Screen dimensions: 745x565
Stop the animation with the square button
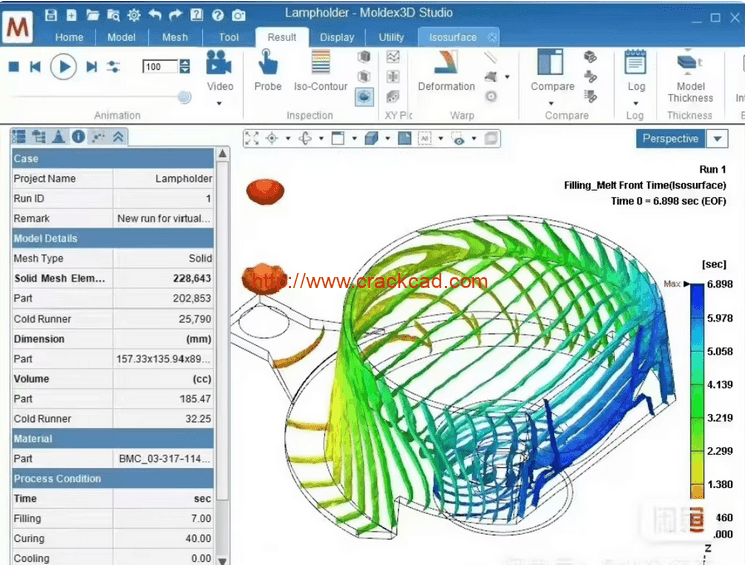tap(14, 67)
